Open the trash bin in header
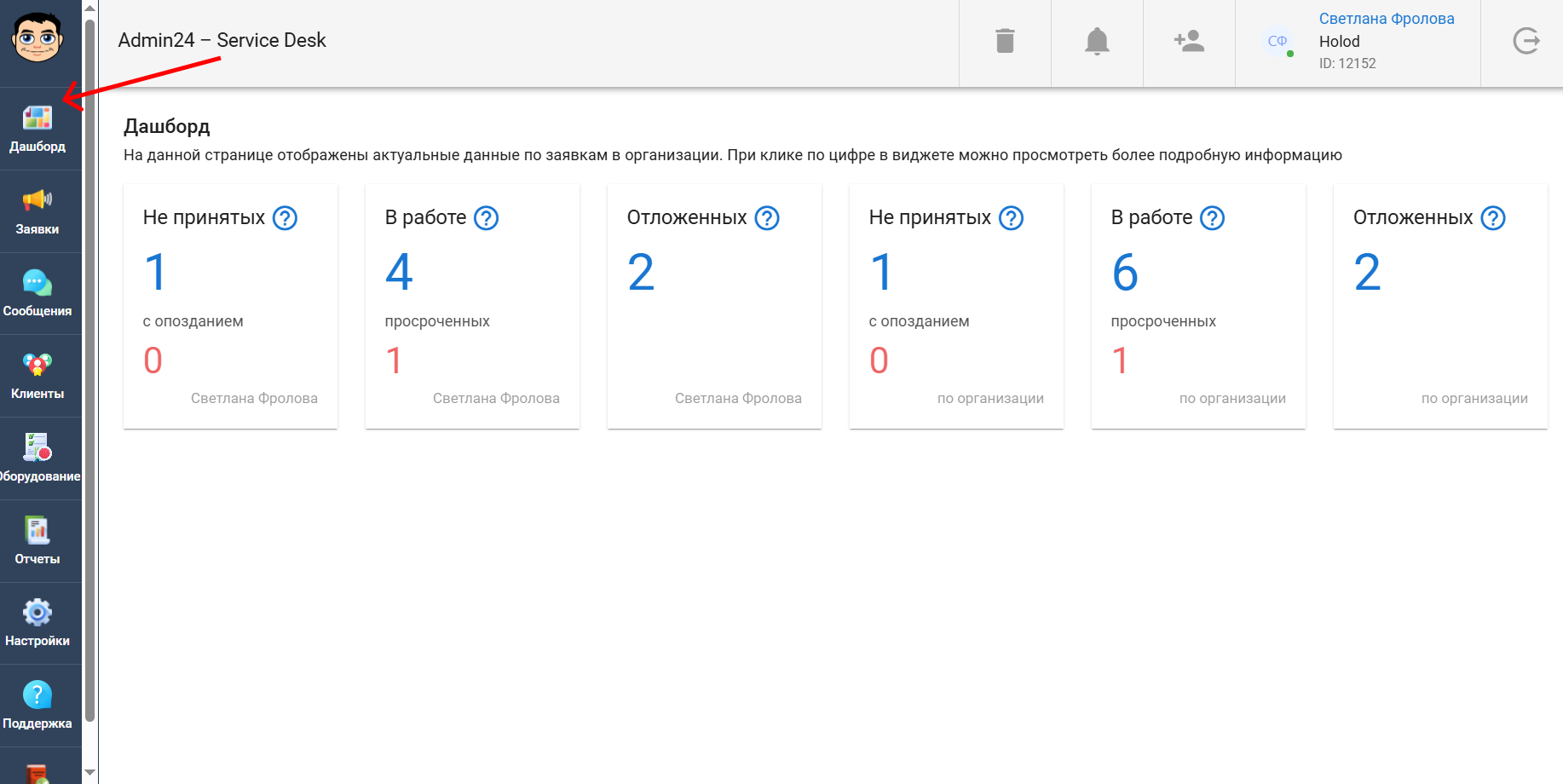The width and height of the screenshot is (1563, 784). click(1005, 41)
